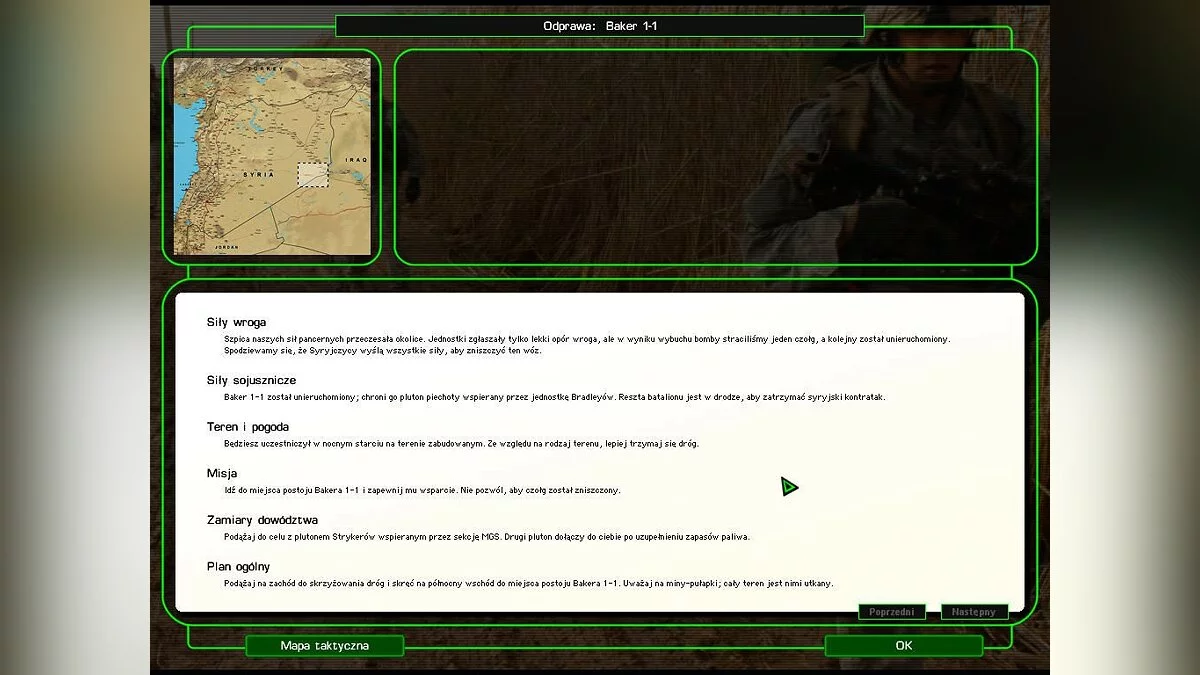Viewport: 1200px width, 675px height.
Task: Select the Zamiary dowództwa heading
Action: (x=262, y=520)
